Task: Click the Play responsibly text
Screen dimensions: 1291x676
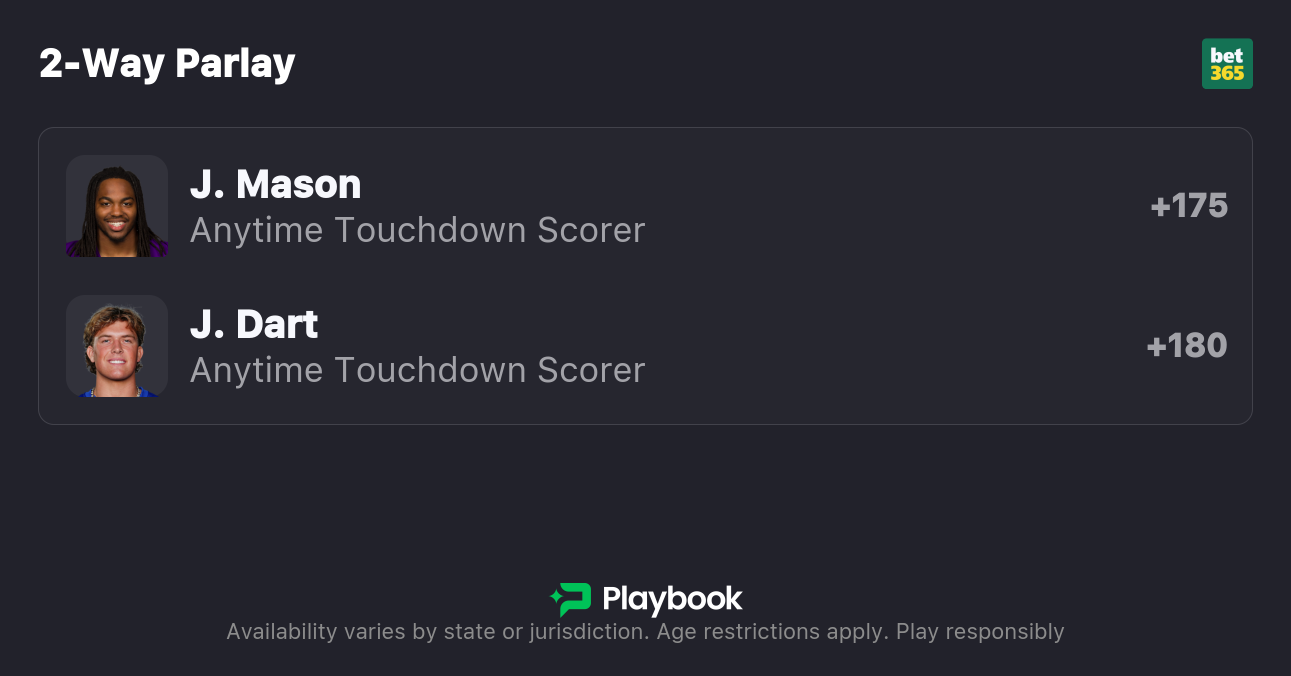Action: (980, 632)
